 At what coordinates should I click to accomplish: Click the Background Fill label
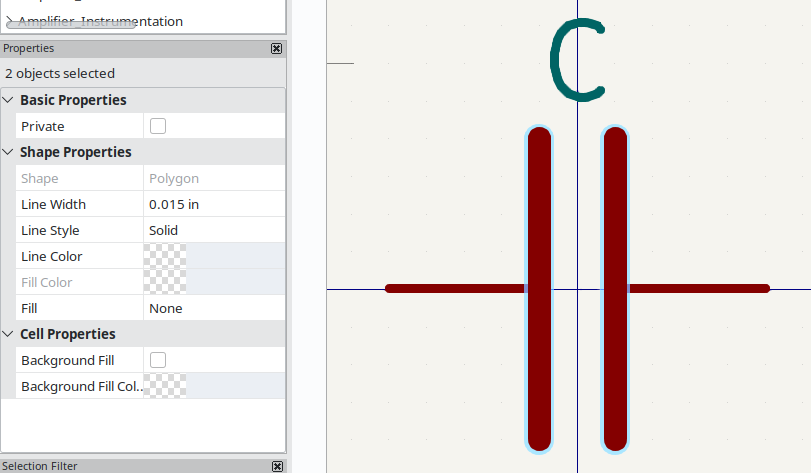click(68, 360)
